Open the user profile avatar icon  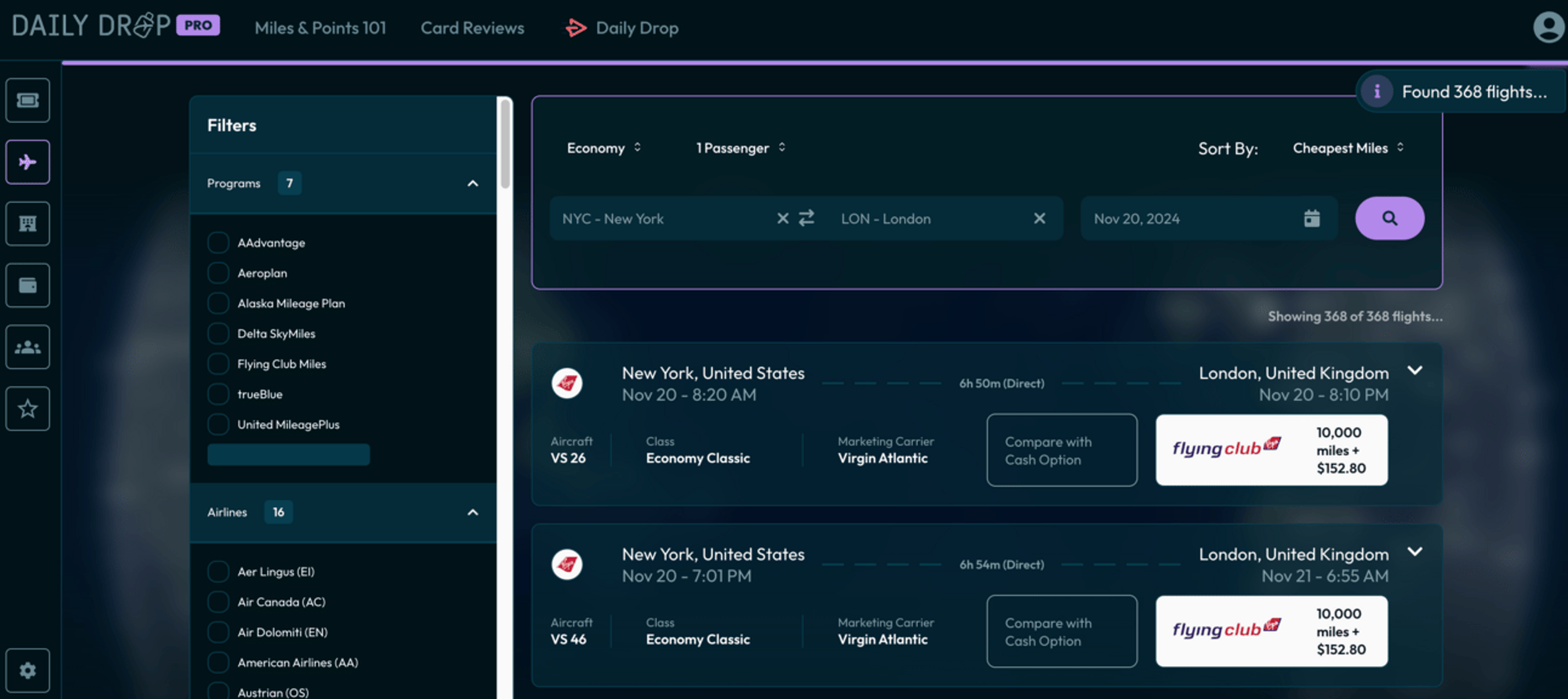tap(1548, 27)
